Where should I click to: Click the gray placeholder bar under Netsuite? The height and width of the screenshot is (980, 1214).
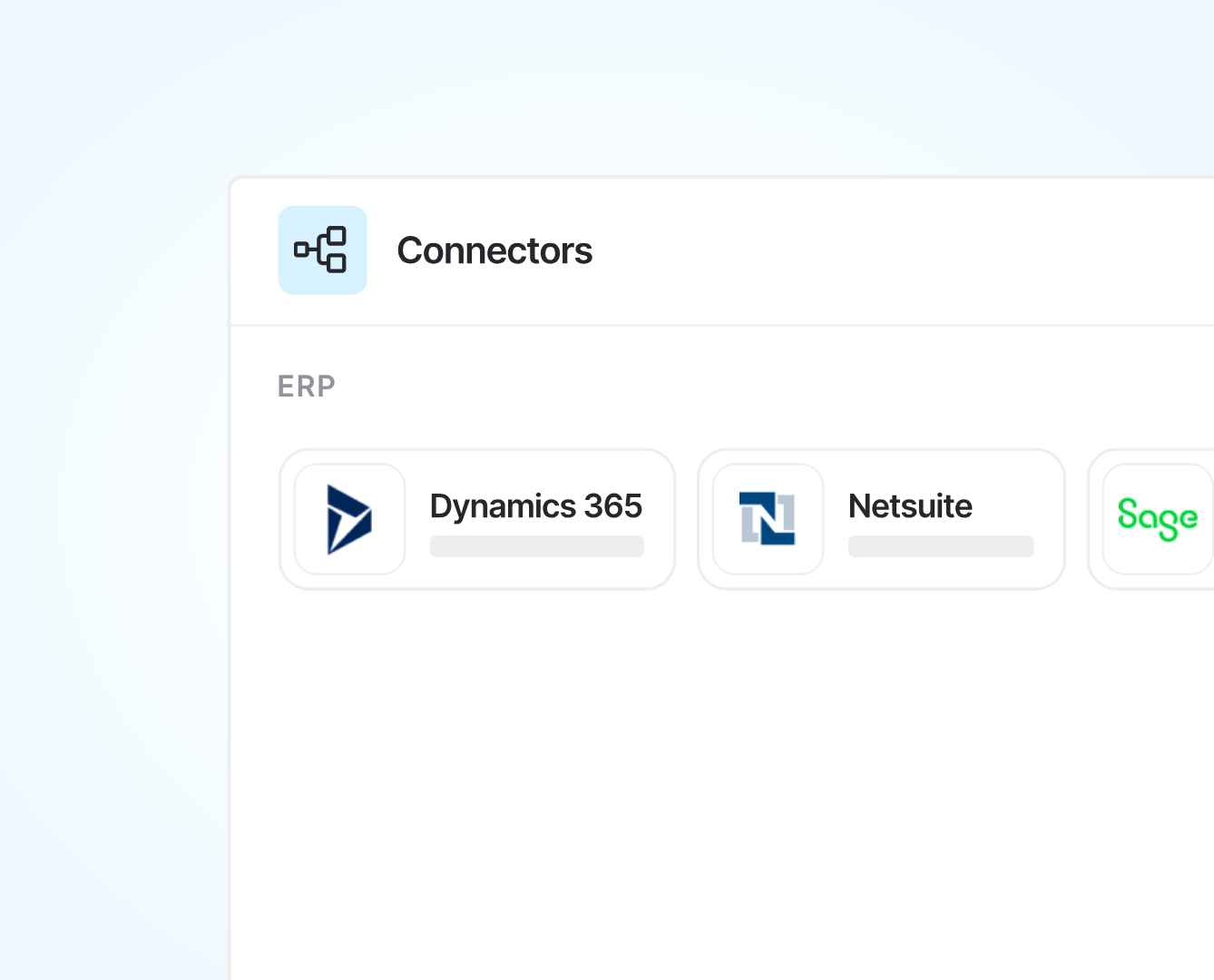point(941,546)
